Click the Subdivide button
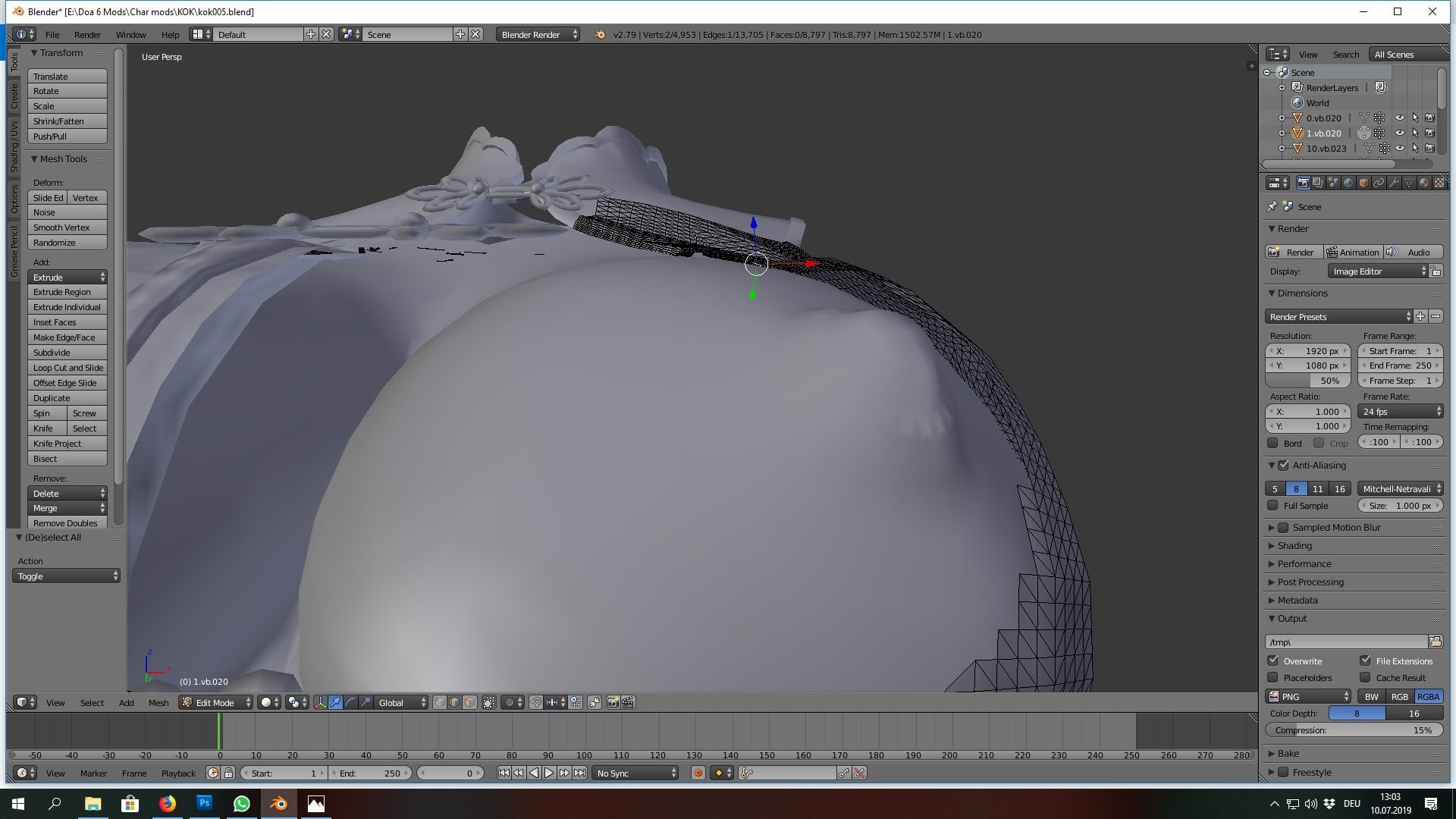Image resolution: width=1456 pixels, height=819 pixels. coord(67,353)
